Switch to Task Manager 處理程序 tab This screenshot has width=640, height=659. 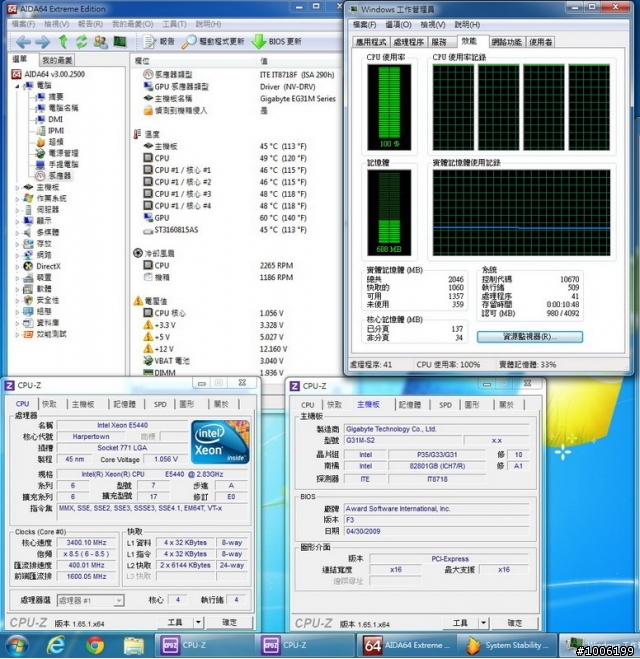pyautogui.click(x=408, y=42)
